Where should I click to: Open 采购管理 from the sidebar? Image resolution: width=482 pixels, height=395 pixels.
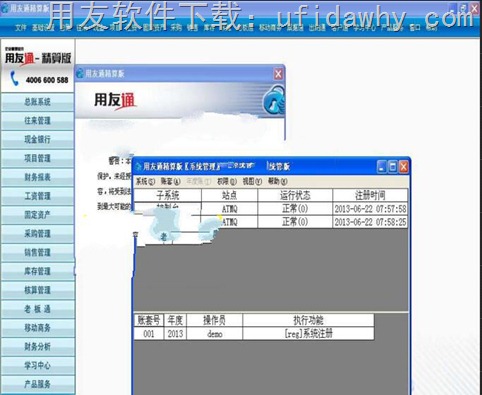pyautogui.click(x=37, y=234)
